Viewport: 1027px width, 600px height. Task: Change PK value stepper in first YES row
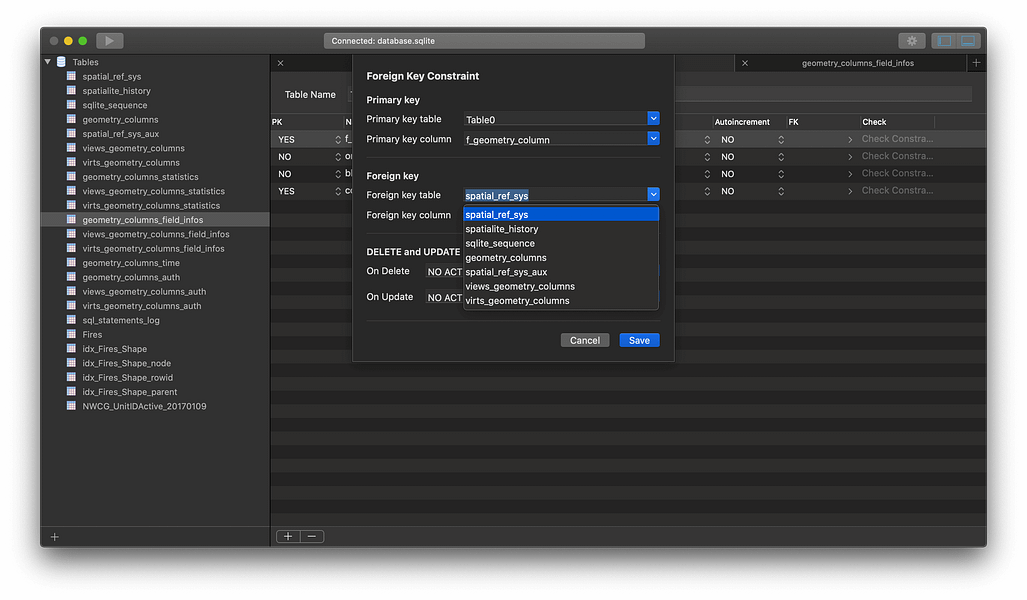tap(338, 140)
